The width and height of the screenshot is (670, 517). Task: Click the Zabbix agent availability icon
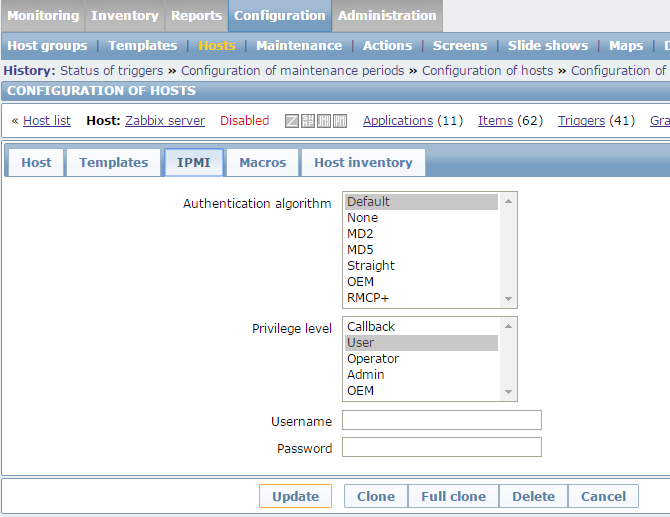pyautogui.click(x=291, y=121)
